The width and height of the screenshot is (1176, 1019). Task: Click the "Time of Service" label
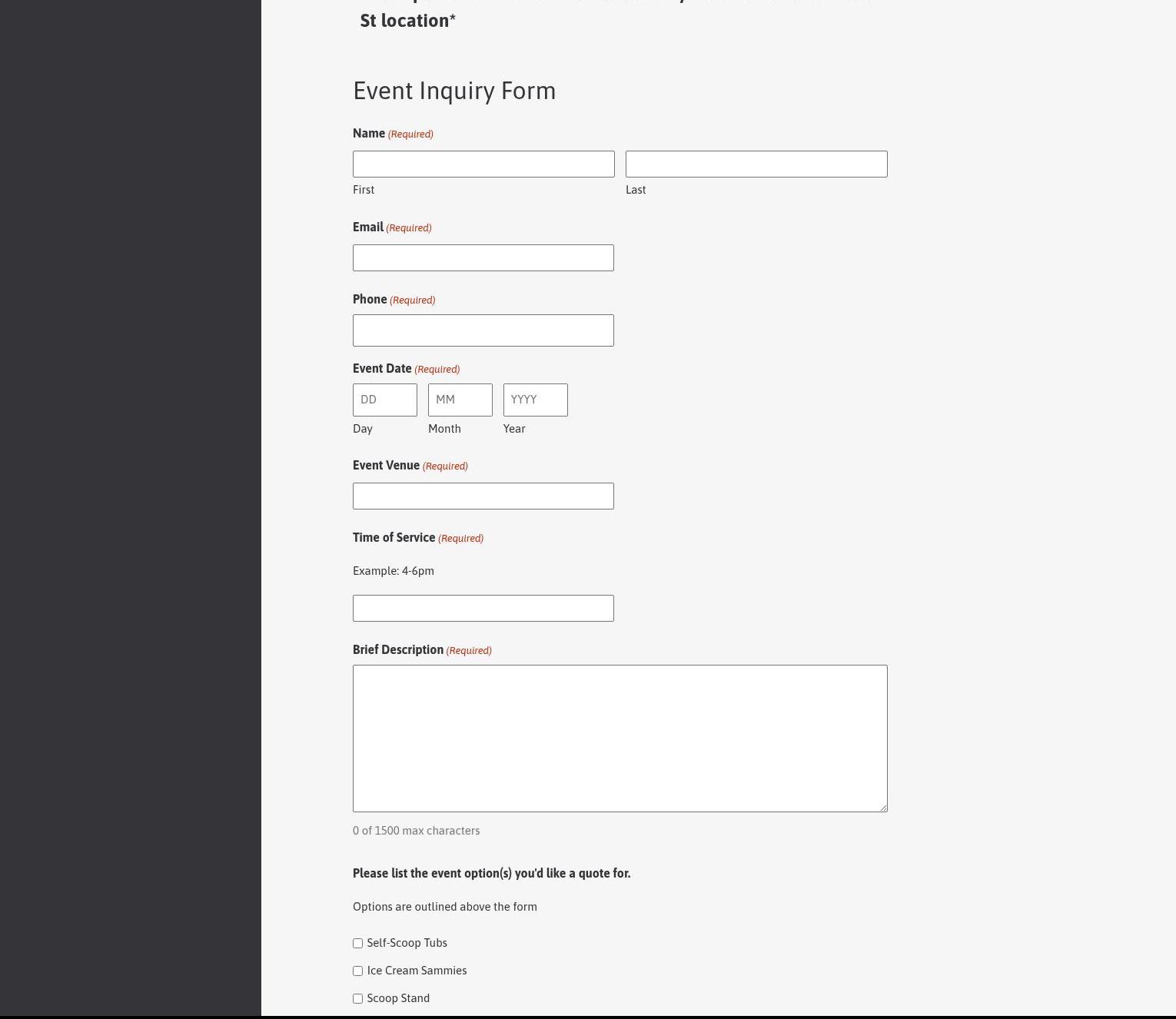pos(394,537)
